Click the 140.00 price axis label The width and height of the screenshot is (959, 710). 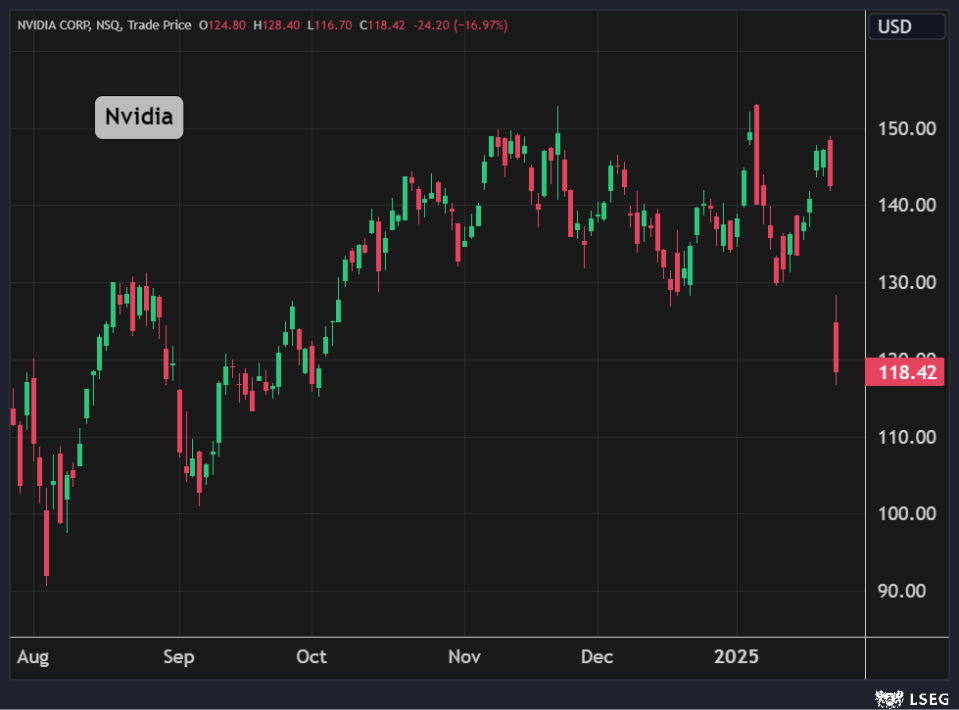point(907,205)
